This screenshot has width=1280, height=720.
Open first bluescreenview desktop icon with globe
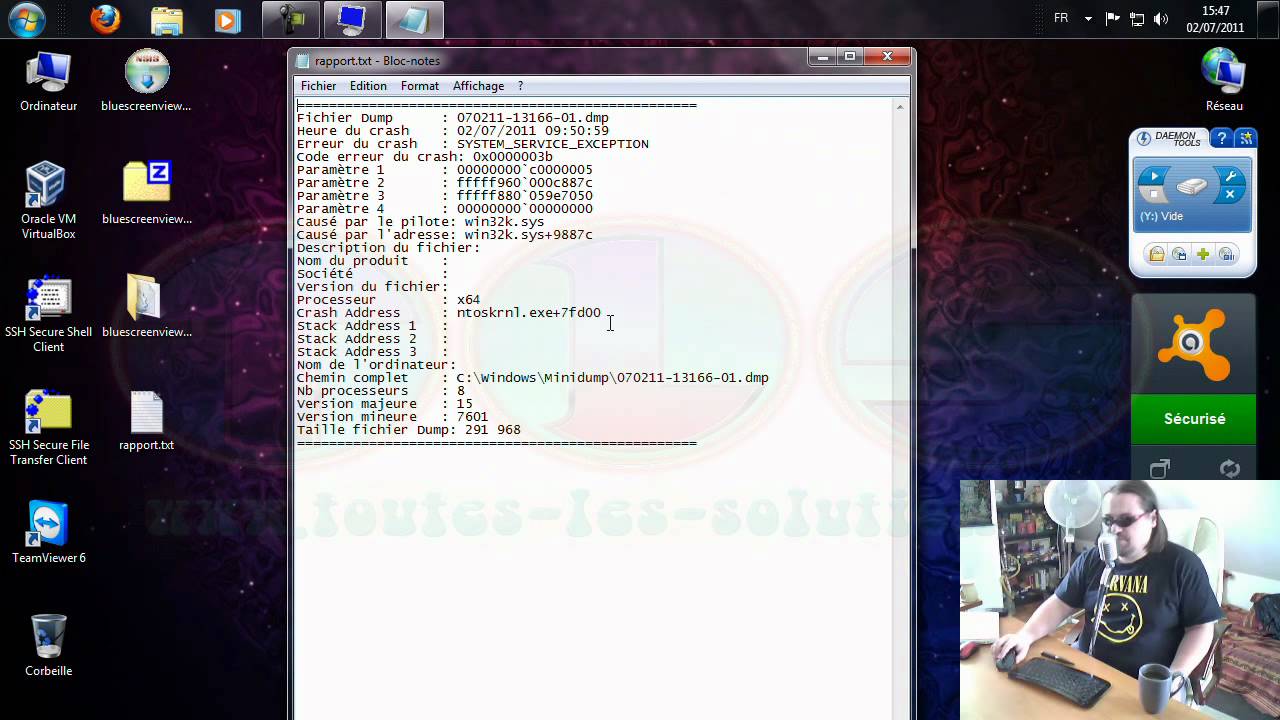pos(146,80)
